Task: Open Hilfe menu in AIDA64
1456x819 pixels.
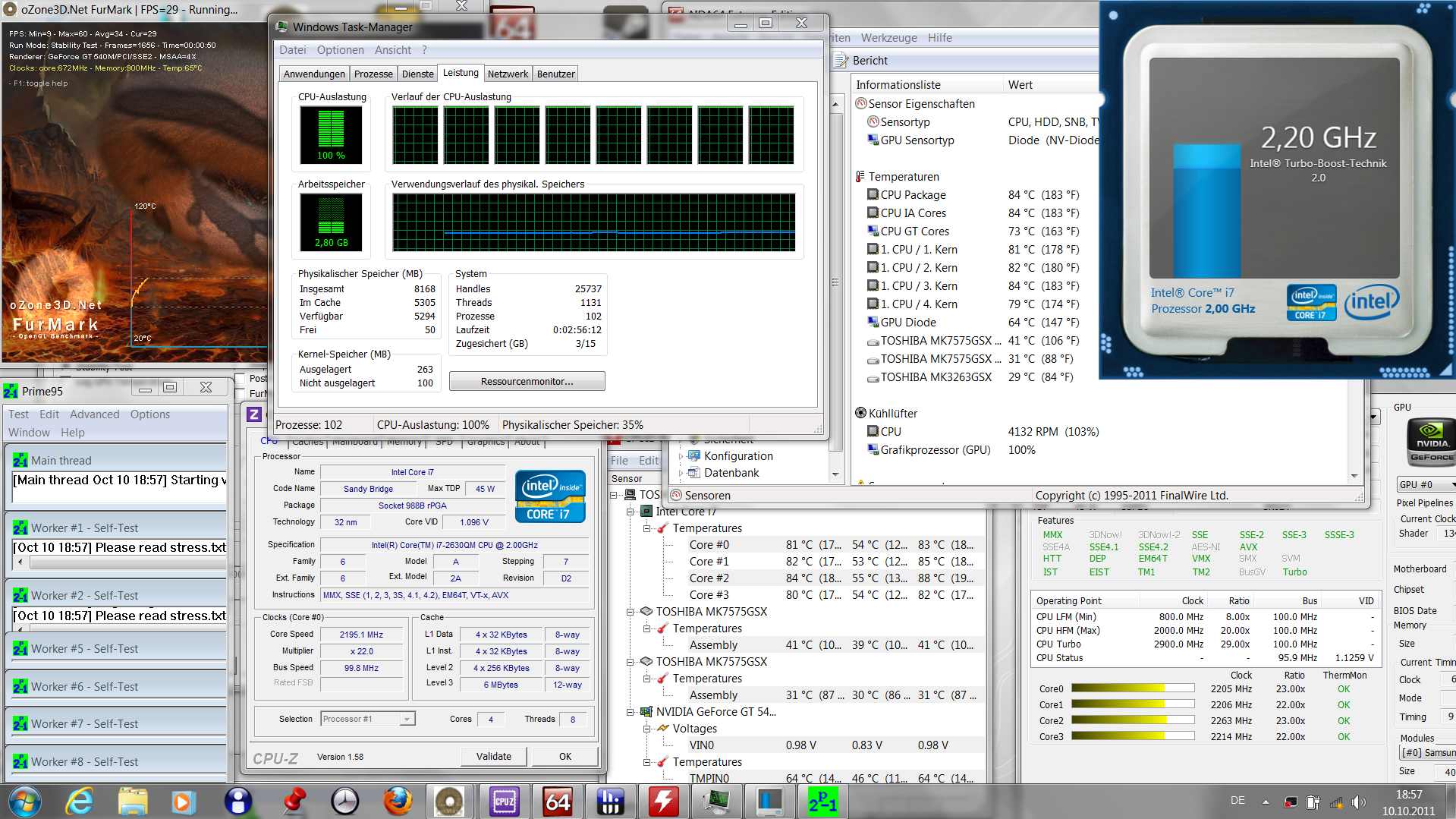Action: pyautogui.click(x=940, y=38)
